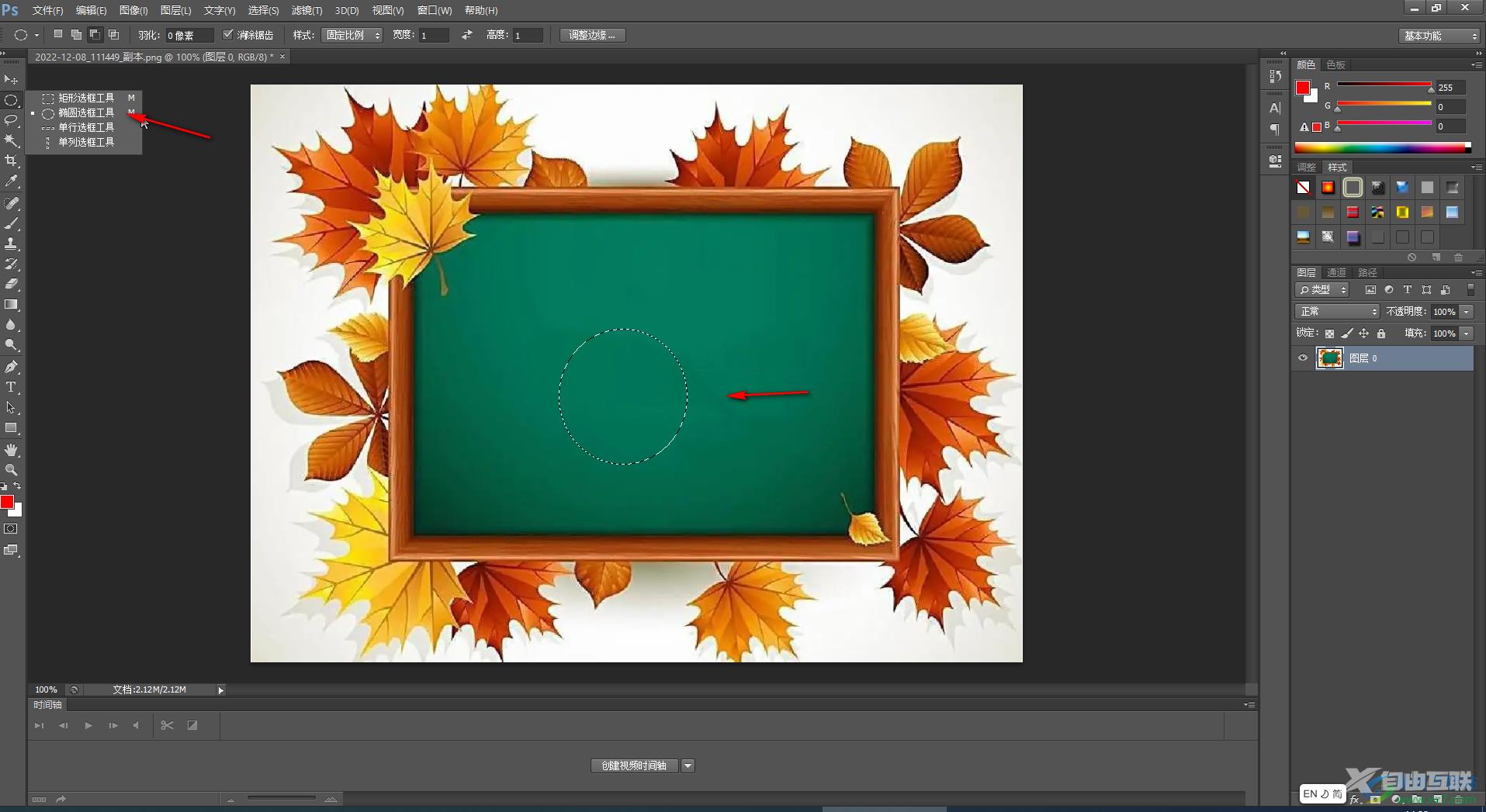Open the 滤镜(T) menu
Image resolution: width=1486 pixels, height=812 pixels.
click(307, 10)
